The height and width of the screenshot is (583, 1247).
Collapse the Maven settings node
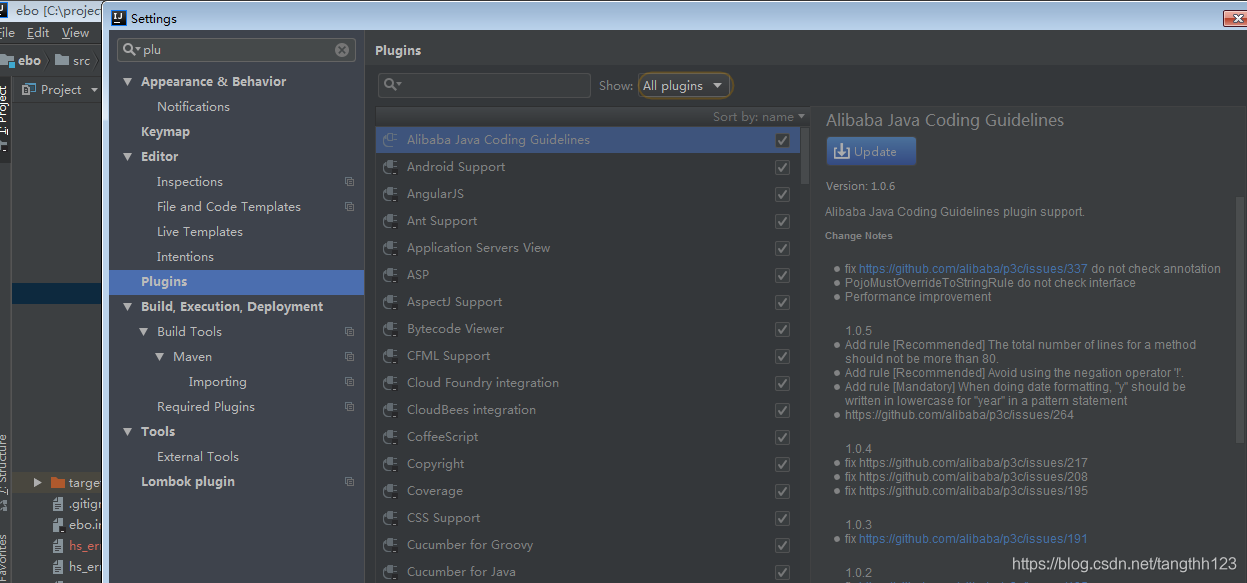pos(160,357)
